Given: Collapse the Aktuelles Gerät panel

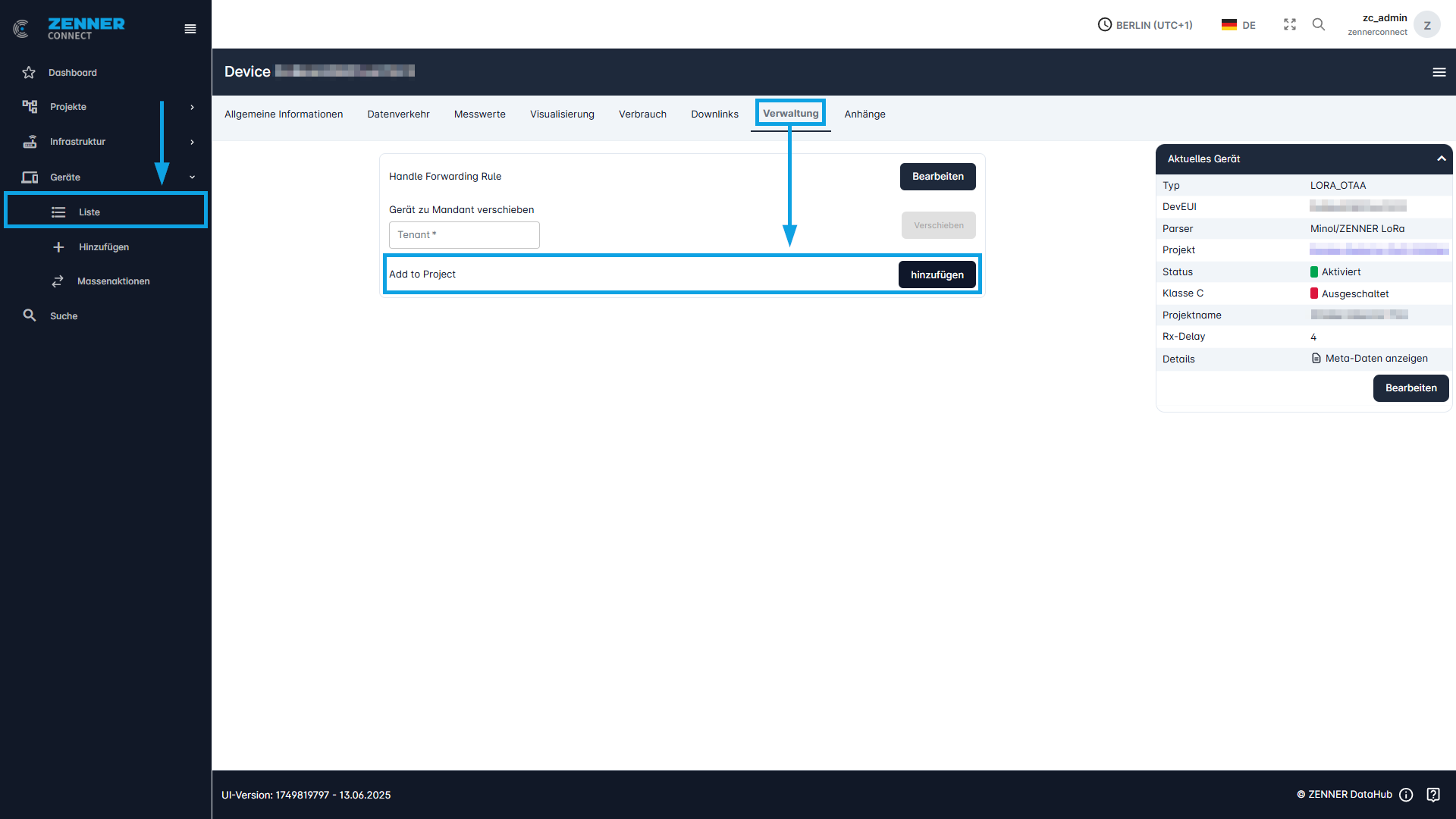Looking at the screenshot, I should click(1442, 158).
